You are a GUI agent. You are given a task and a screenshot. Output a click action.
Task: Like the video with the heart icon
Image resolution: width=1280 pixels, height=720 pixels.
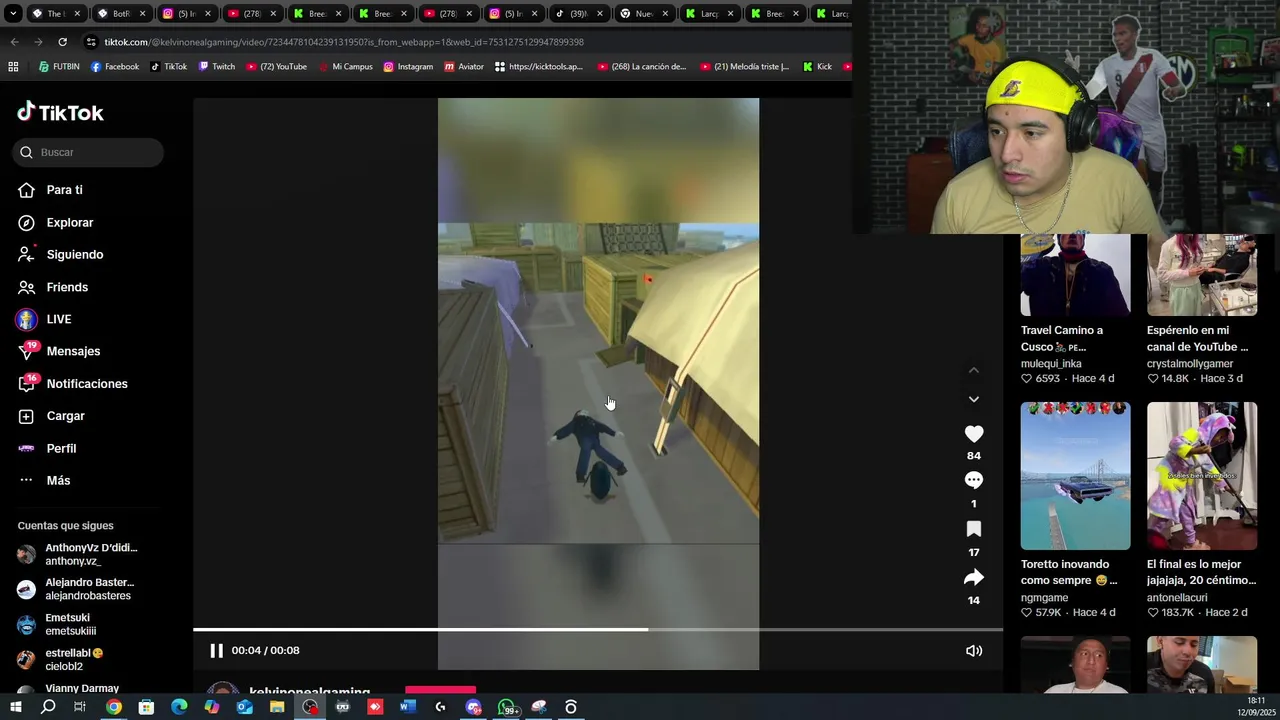[x=974, y=434]
